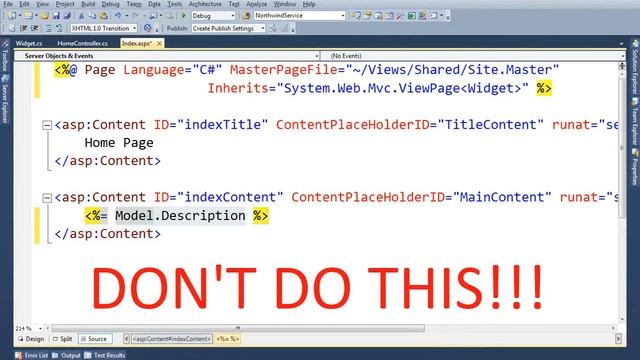Open the 214 % zoom dropdown
This screenshot has height=360, width=640.
29,328
